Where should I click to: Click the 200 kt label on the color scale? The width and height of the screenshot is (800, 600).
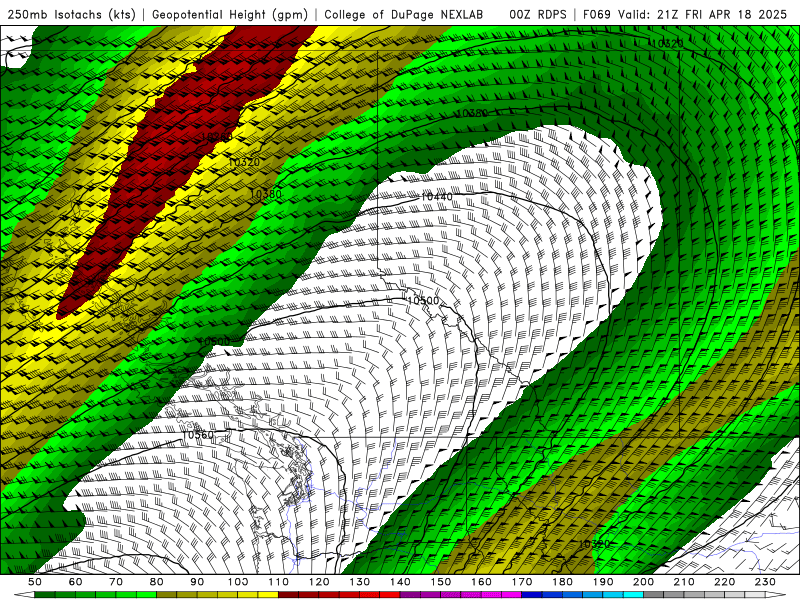click(x=643, y=582)
